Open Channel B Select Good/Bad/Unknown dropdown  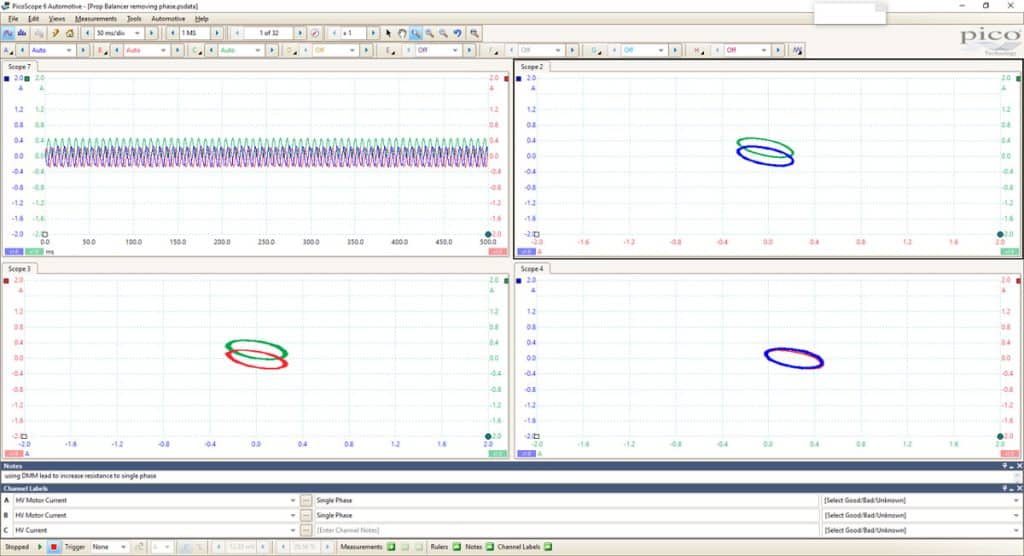point(921,515)
